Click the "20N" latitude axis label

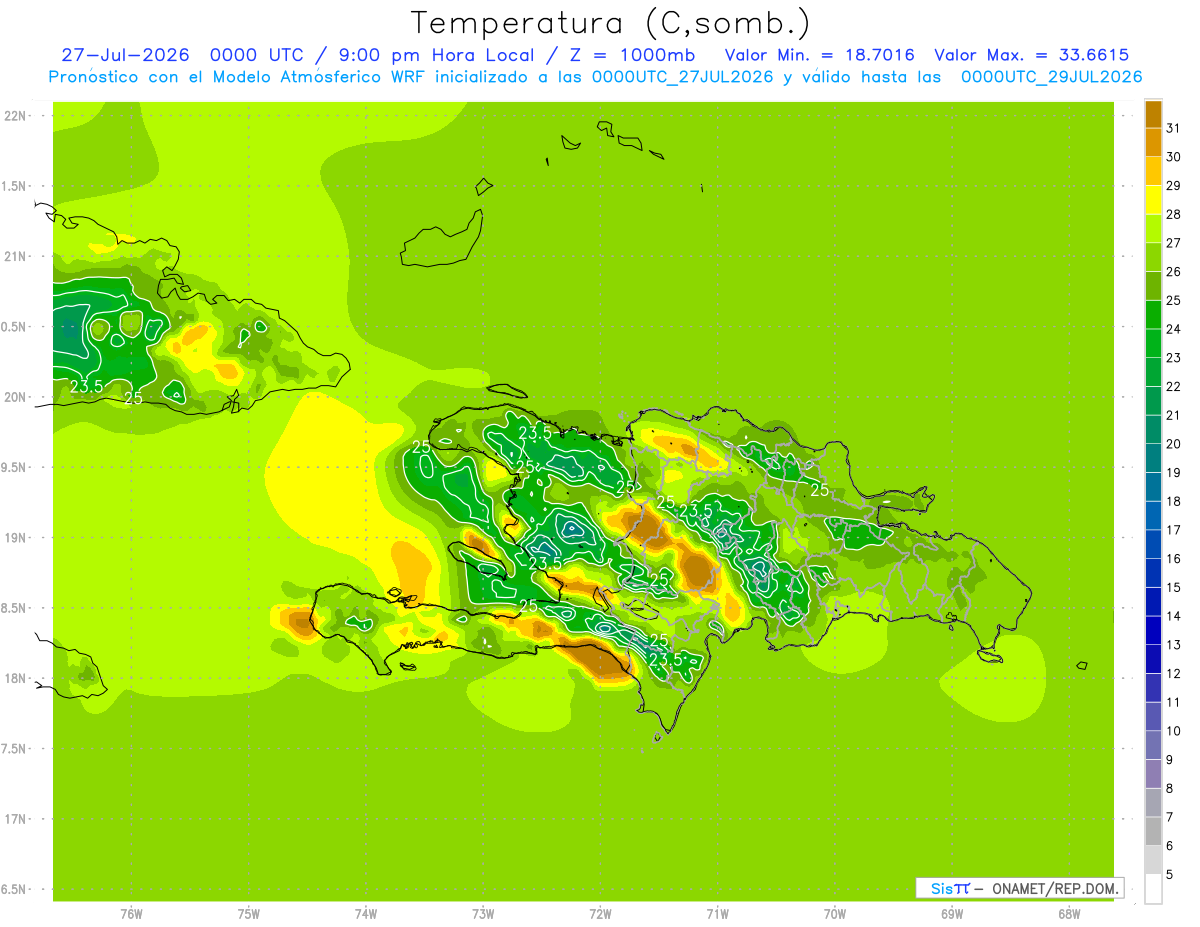(x=14, y=397)
